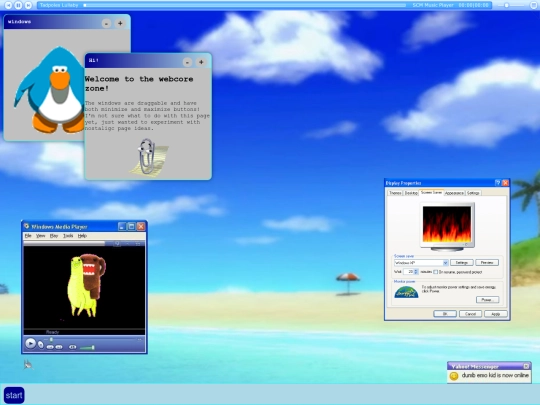Click the Display Properties help question icon
The width and height of the screenshot is (540, 405).
point(498,183)
